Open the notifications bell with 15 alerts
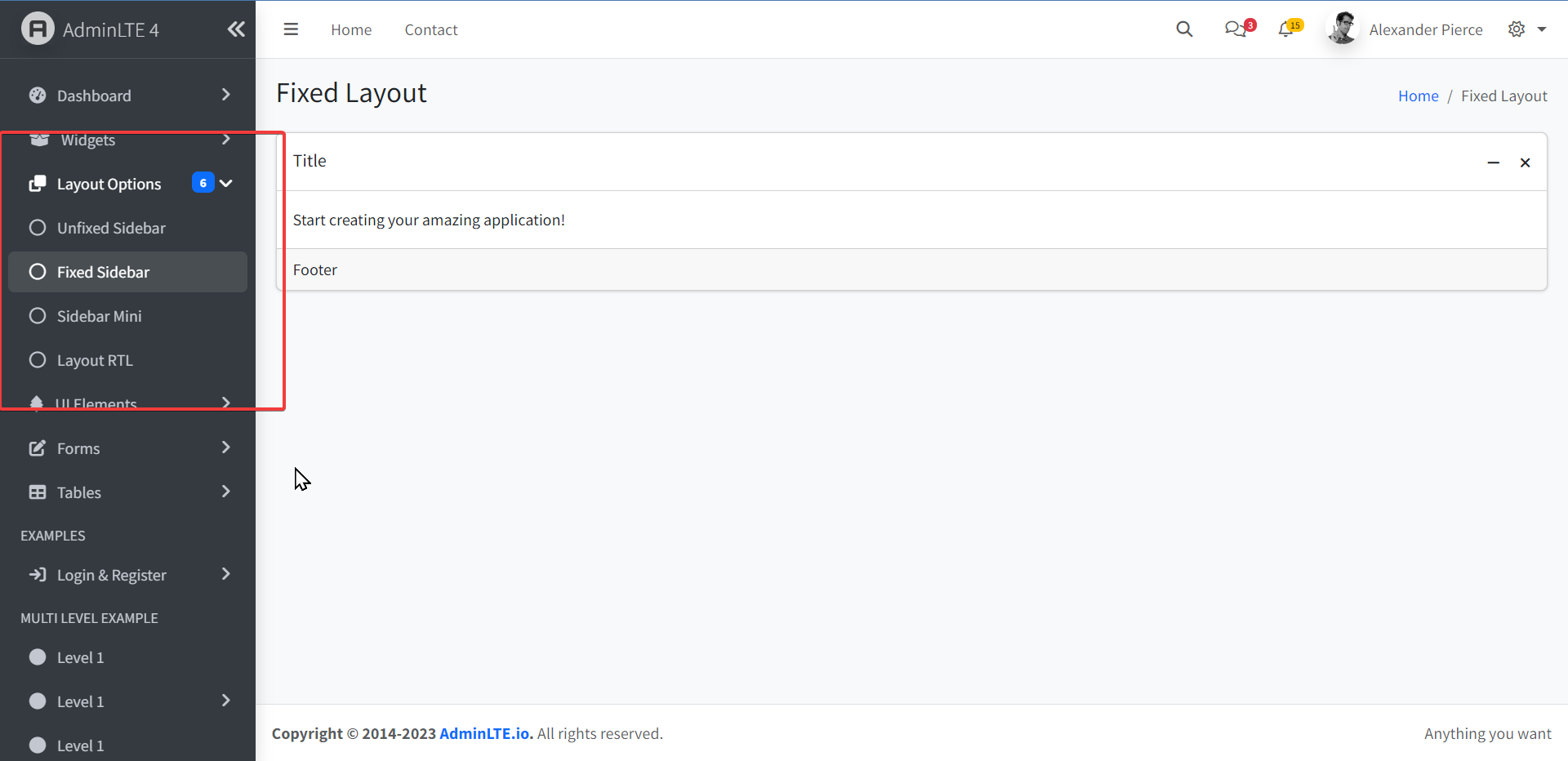Viewport: 1568px width, 761px height. click(1285, 29)
